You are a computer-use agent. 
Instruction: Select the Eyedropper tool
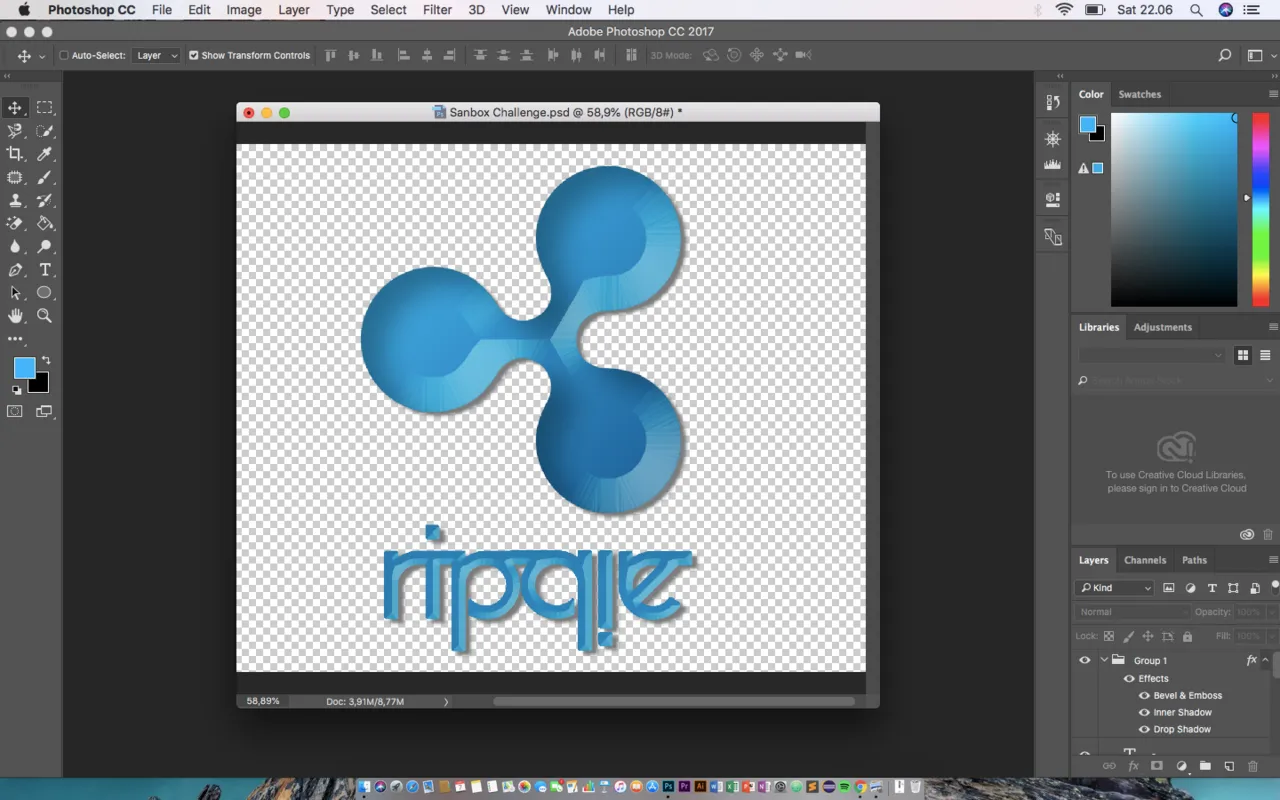(45, 154)
